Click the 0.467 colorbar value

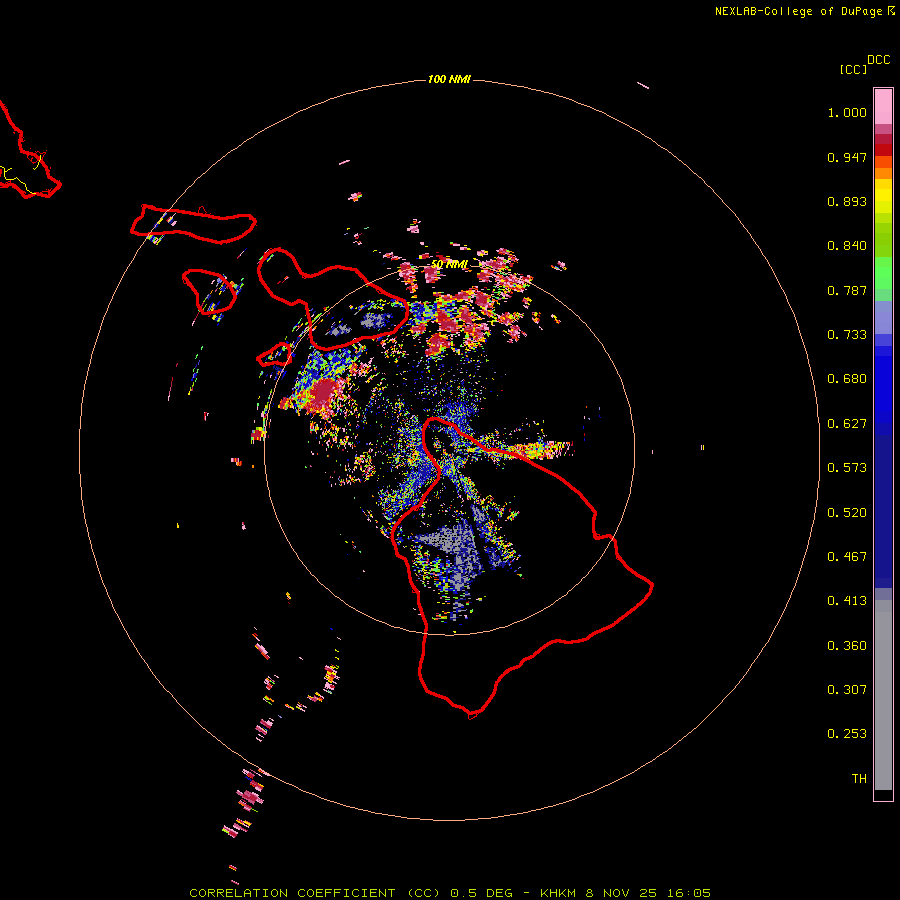(847, 557)
